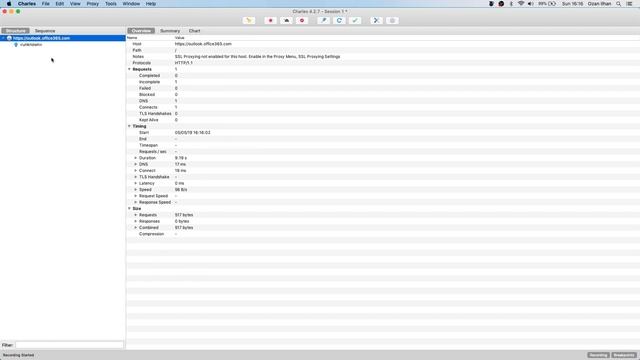Select the Overview tab

pos(141,31)
